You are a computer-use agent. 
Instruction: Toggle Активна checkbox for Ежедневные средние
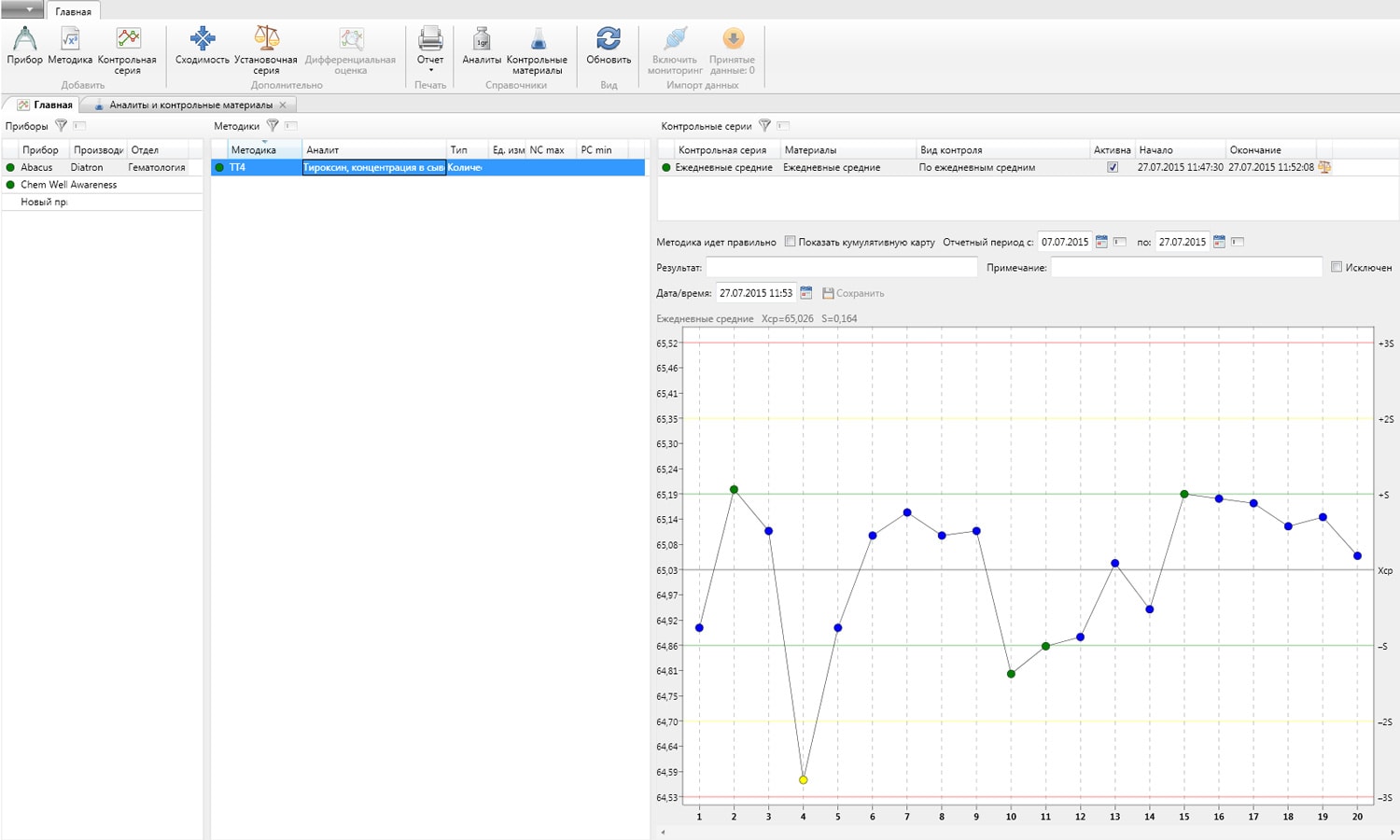[1113, 167]
